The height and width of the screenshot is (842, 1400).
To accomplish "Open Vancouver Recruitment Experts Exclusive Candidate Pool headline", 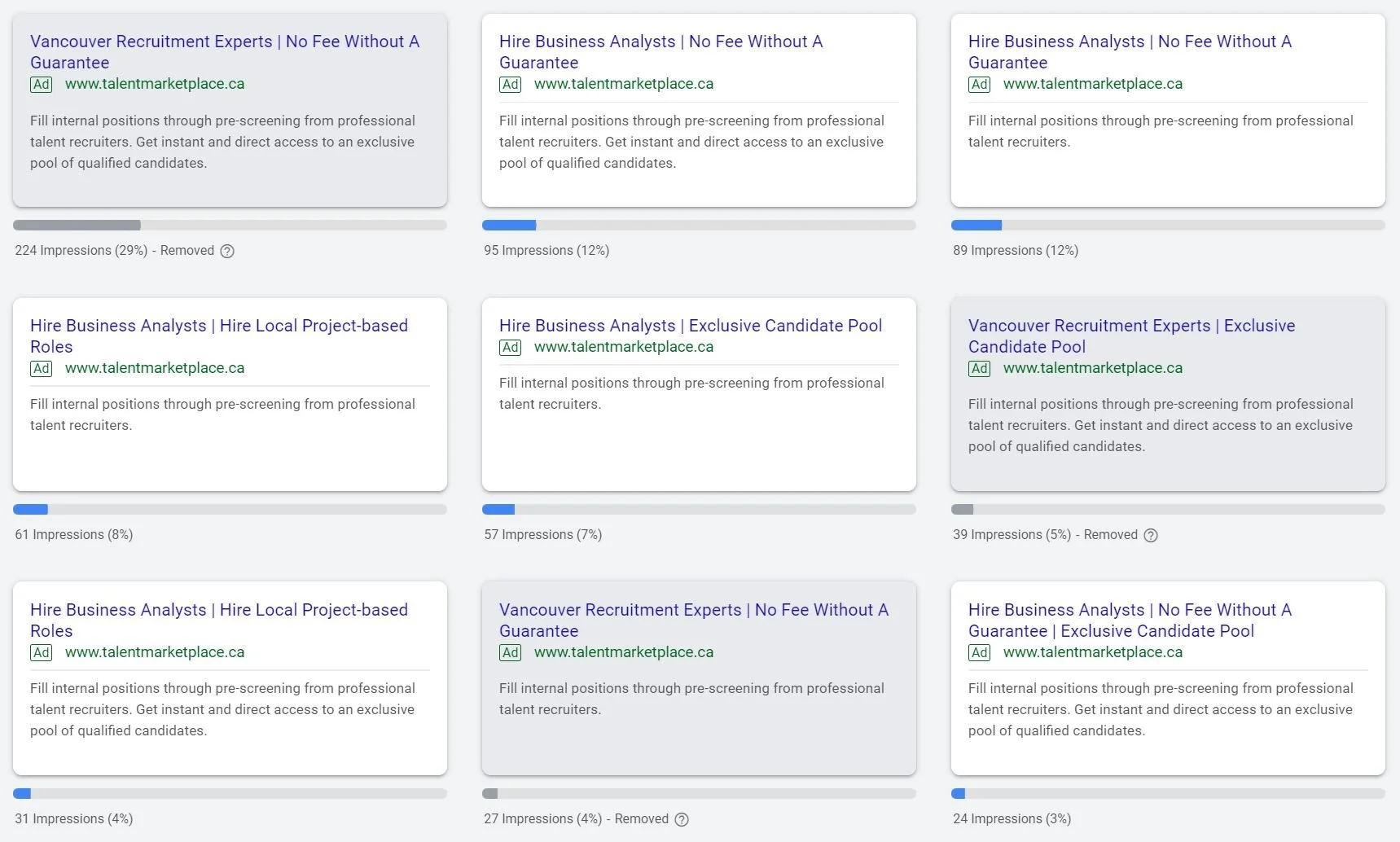I will [x=1132, y=336].
